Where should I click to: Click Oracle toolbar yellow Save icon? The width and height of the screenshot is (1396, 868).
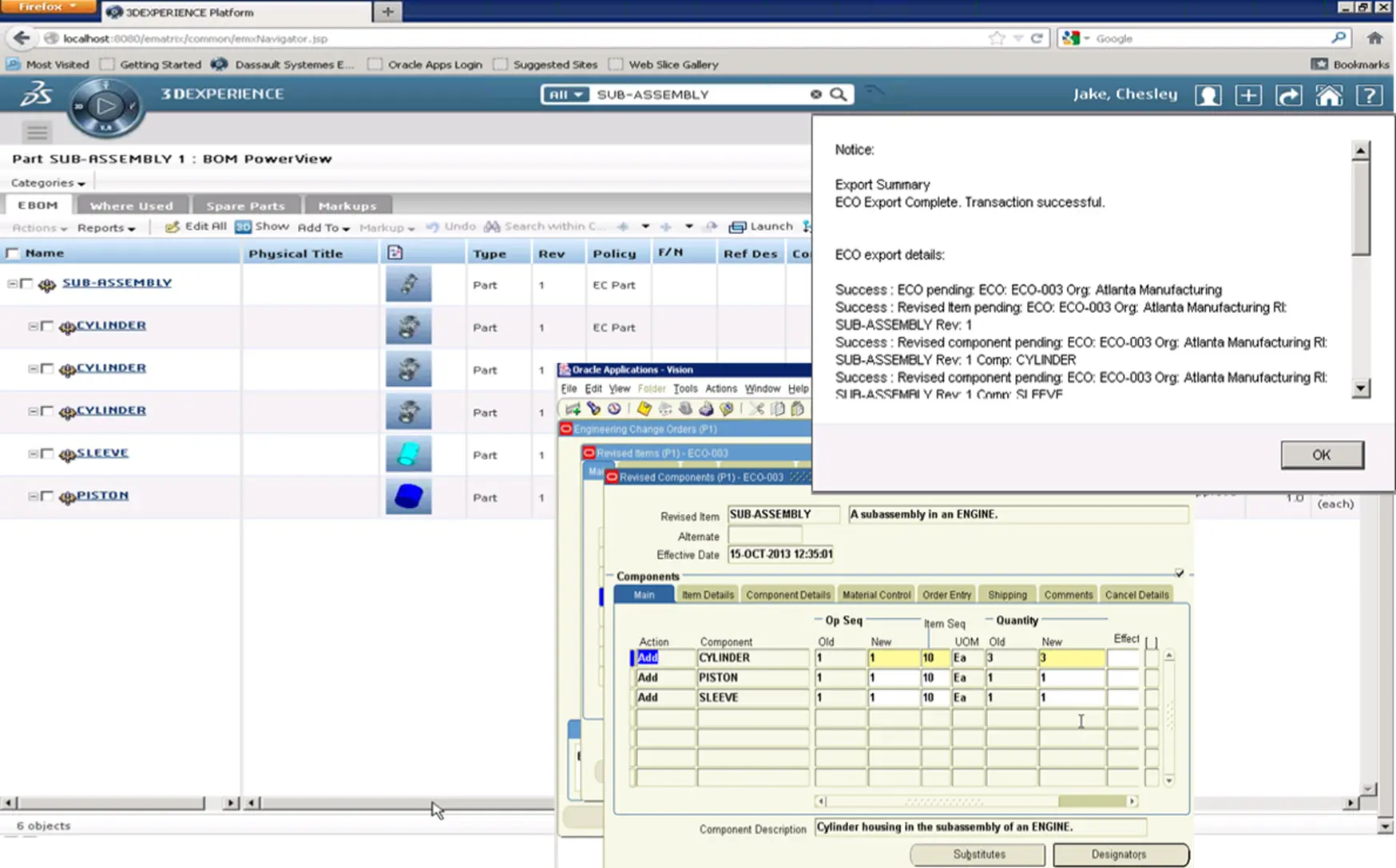point(644,409)
